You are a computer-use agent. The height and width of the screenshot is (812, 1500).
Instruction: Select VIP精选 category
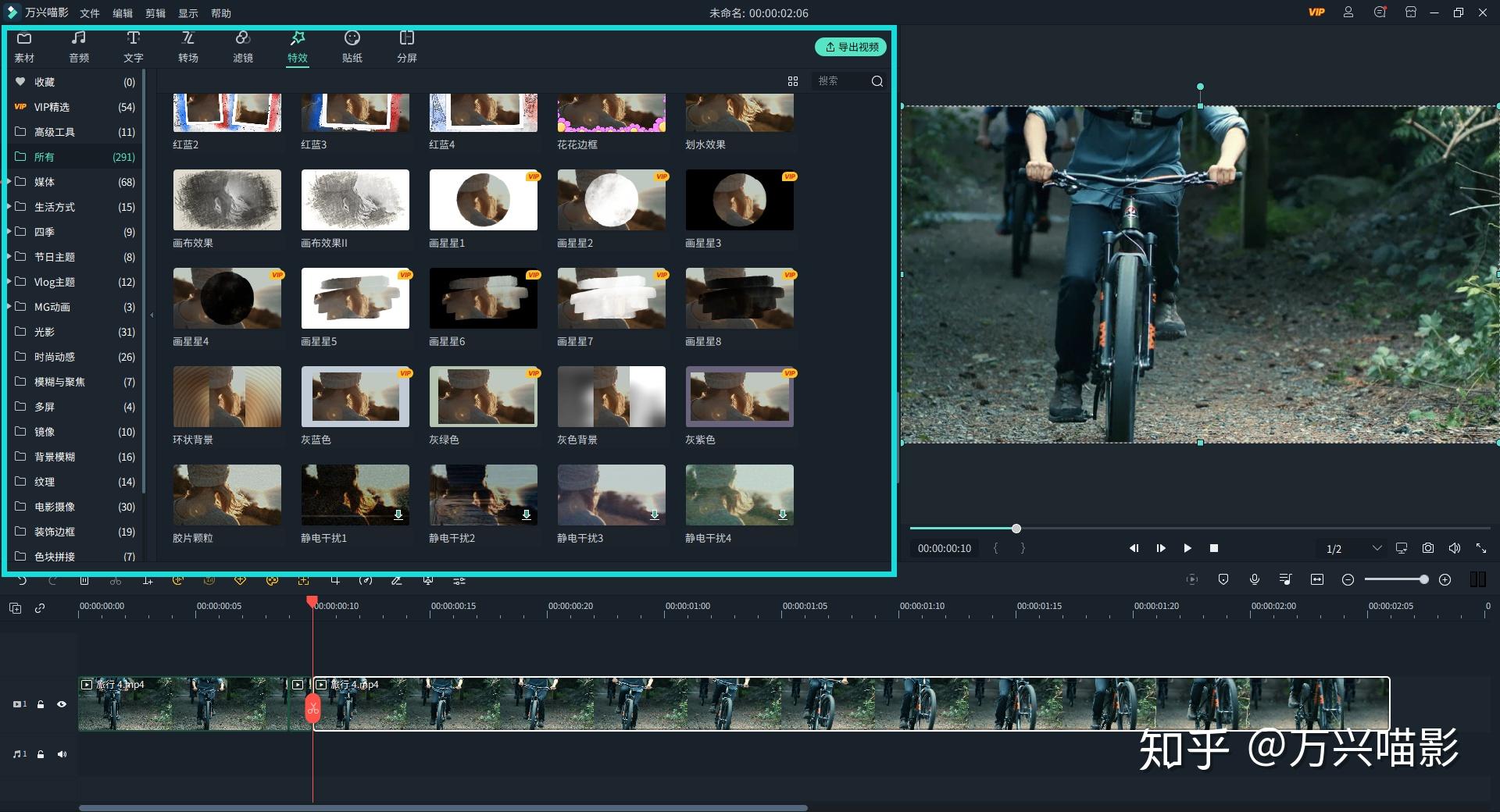[75, 107]
